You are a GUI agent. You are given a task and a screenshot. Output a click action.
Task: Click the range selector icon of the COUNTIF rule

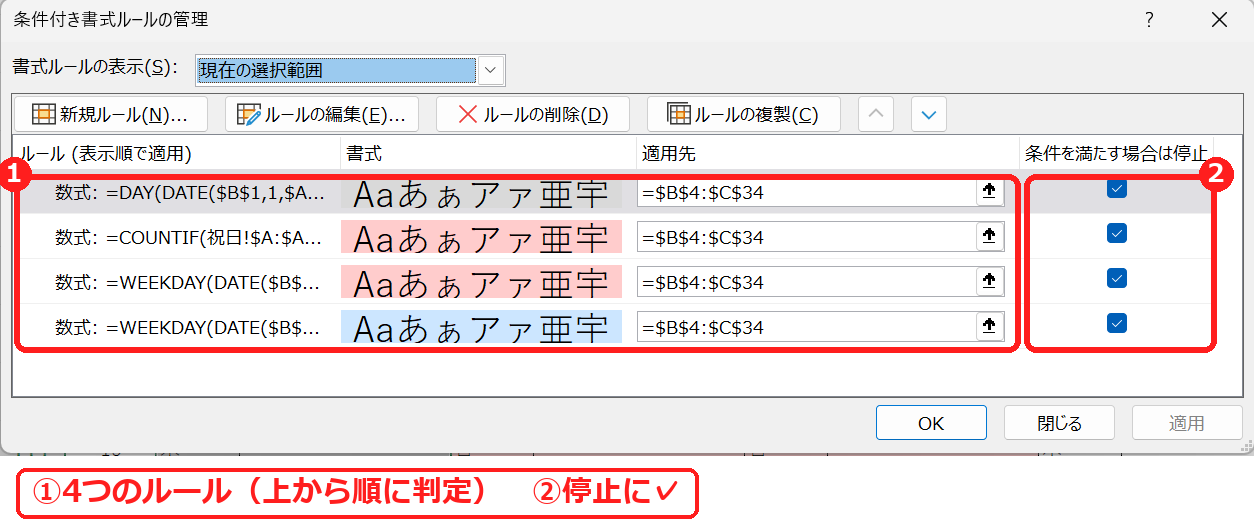point(990,237)
